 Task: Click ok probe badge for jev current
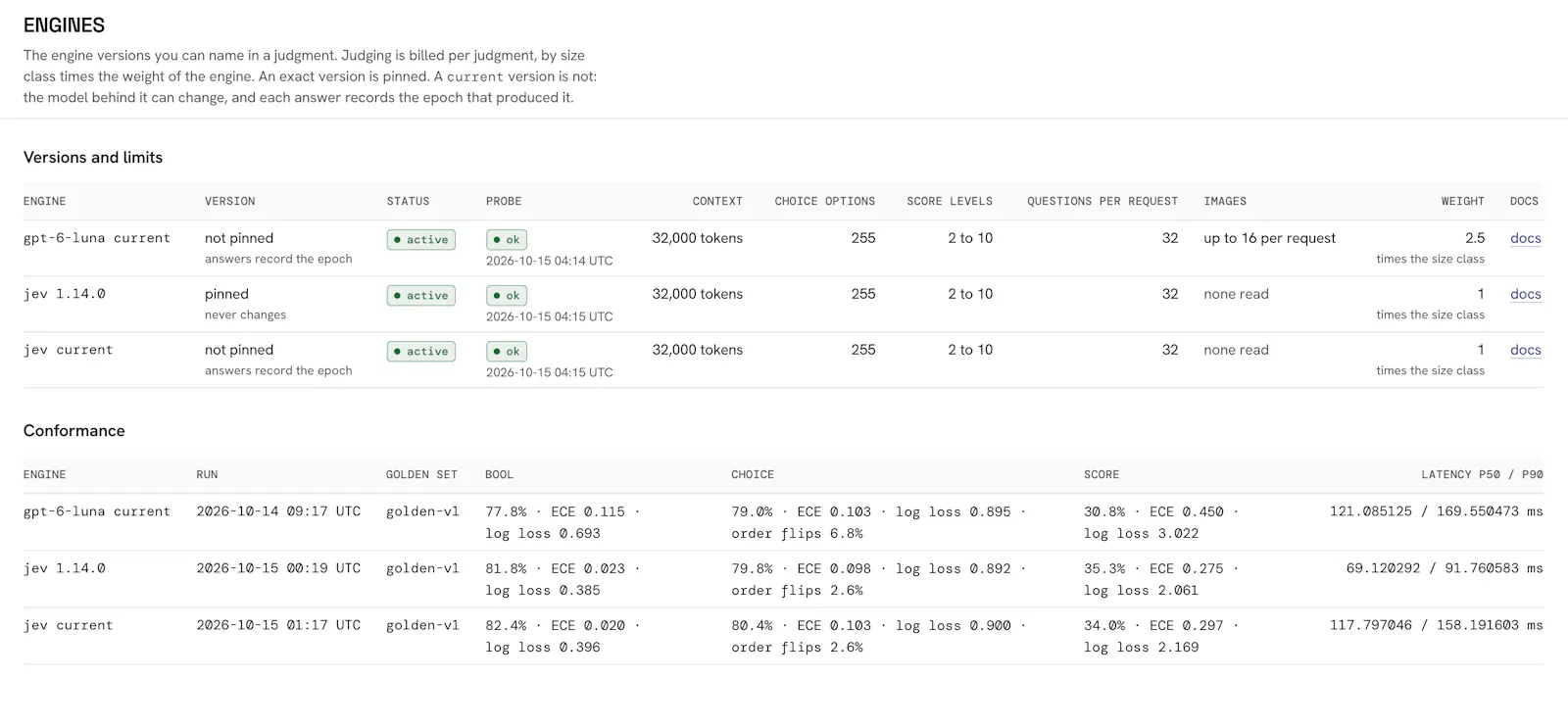[x=507, y=352]
